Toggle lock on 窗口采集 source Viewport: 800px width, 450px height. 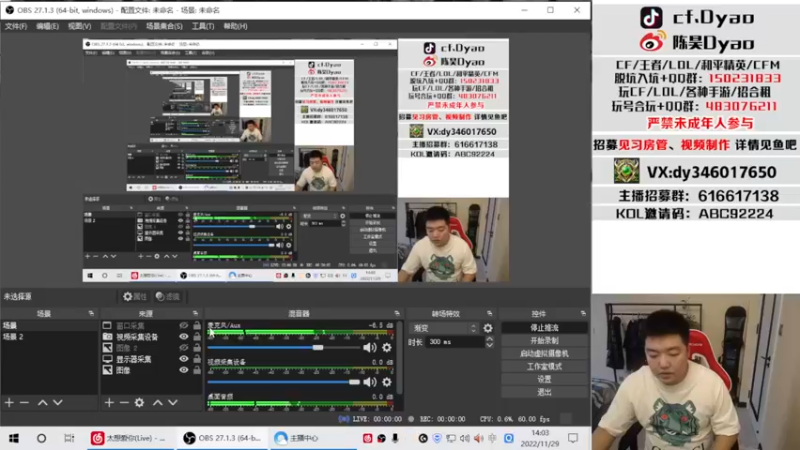pos(197,325)
